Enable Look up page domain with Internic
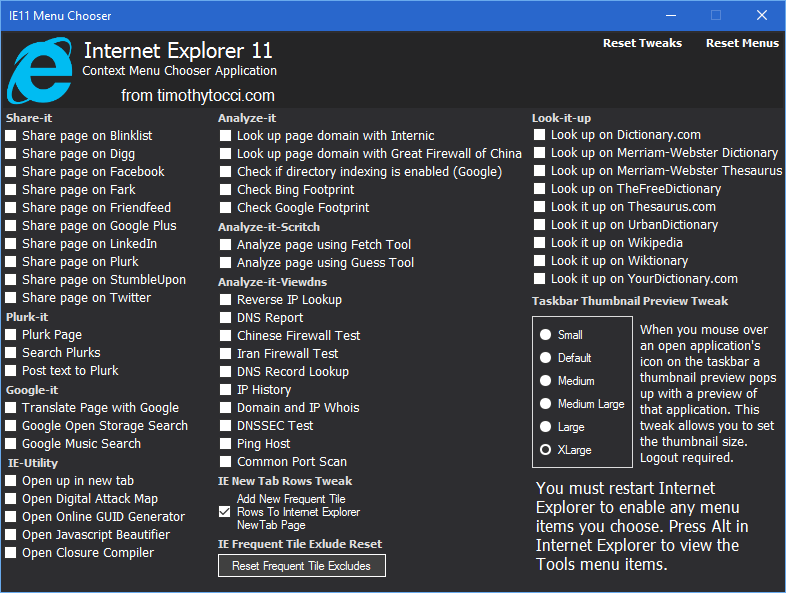The width and height of the screenshot is (786, 593). (x=226, y=136)
